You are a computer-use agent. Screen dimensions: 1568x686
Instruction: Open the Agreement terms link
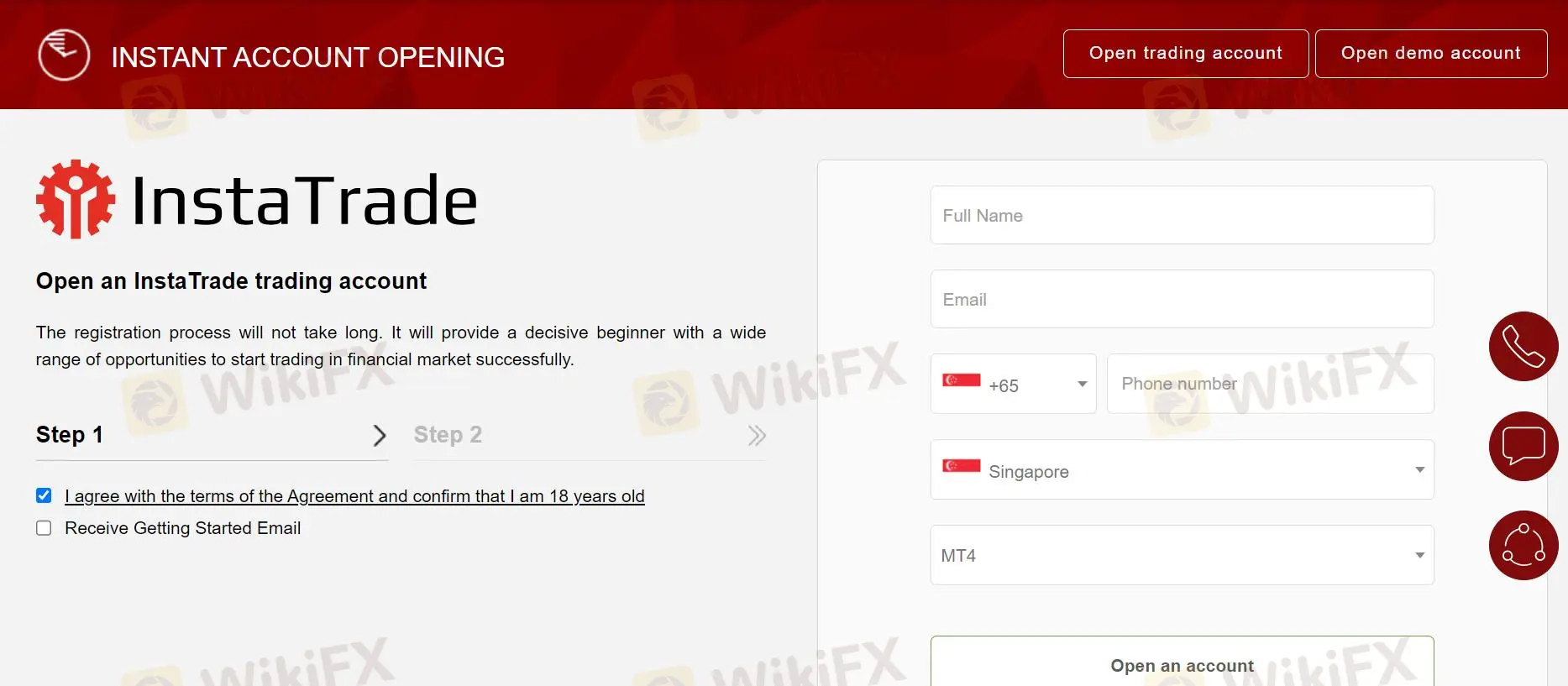(354, 496)
